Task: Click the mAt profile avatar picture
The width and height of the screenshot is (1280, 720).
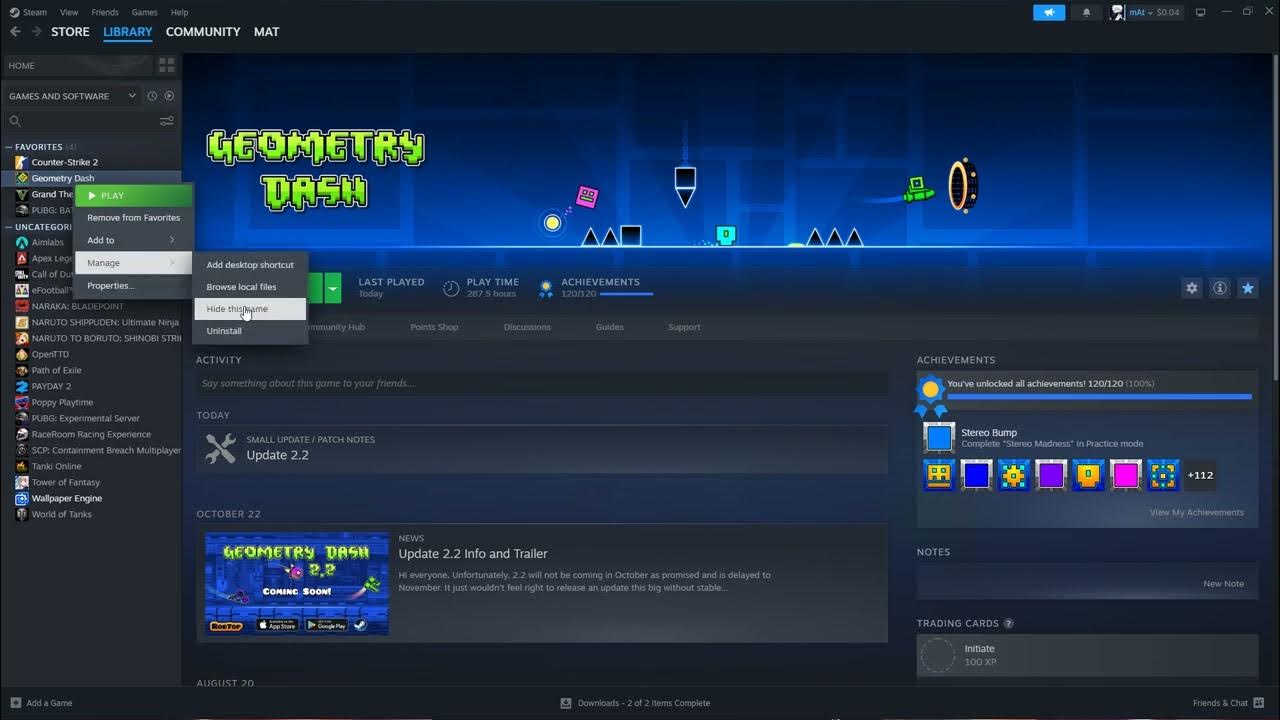Action: click(x=1117, y=12)
